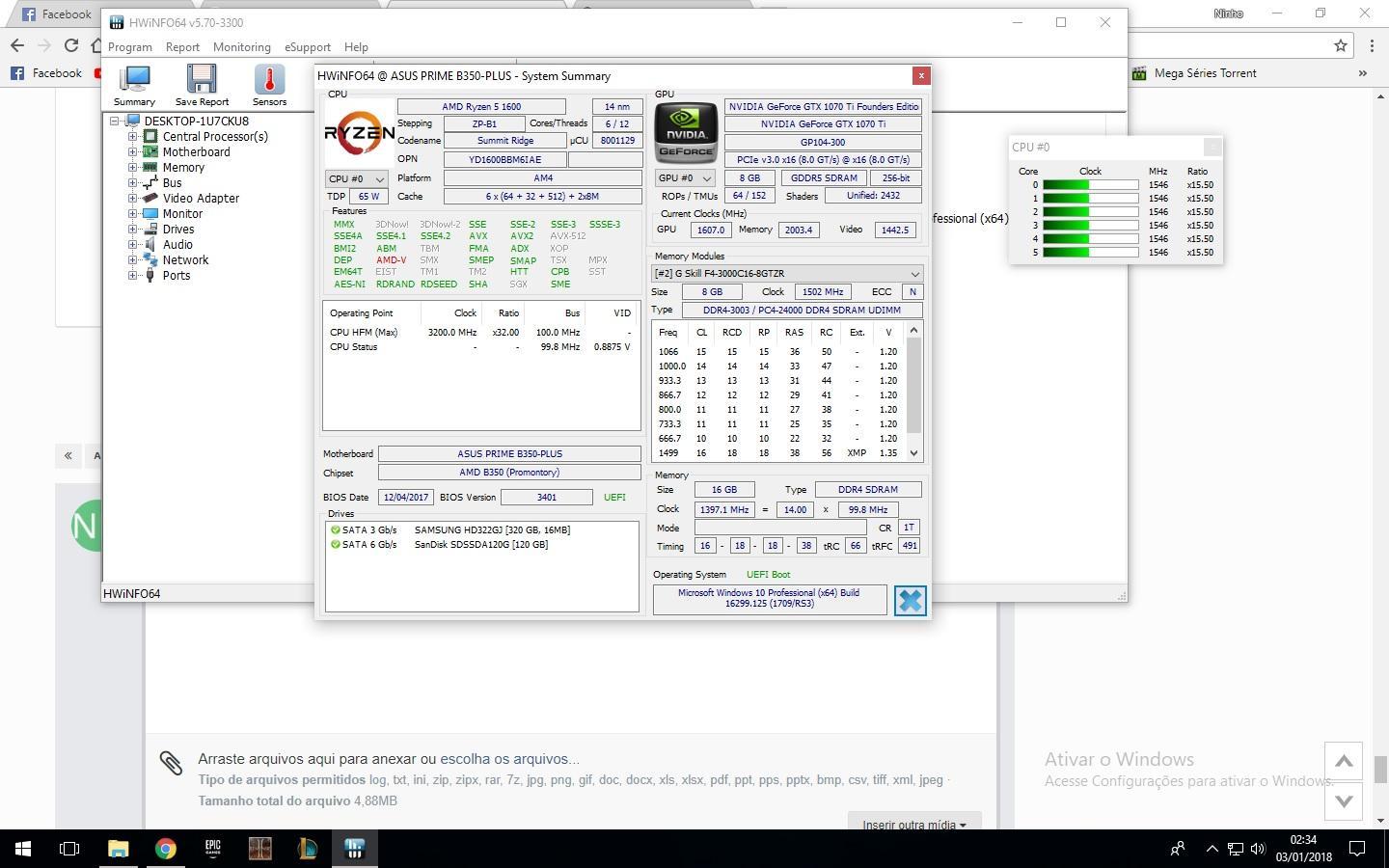Image resolution: width=1389 pixels, height=868 pixels.
Task: Click the Save Report floppy icon
Action: tap(202, 85)
